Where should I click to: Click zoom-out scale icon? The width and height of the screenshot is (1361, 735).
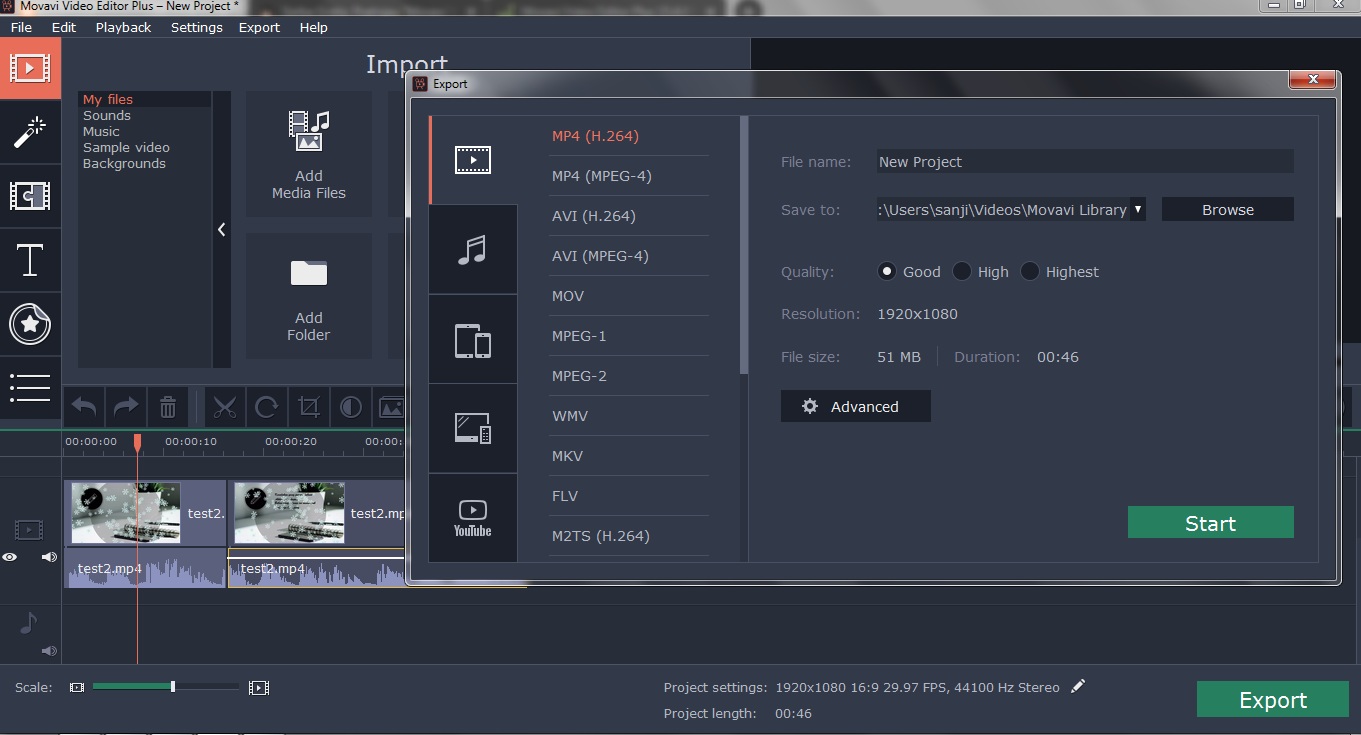[x=77, y=687]
